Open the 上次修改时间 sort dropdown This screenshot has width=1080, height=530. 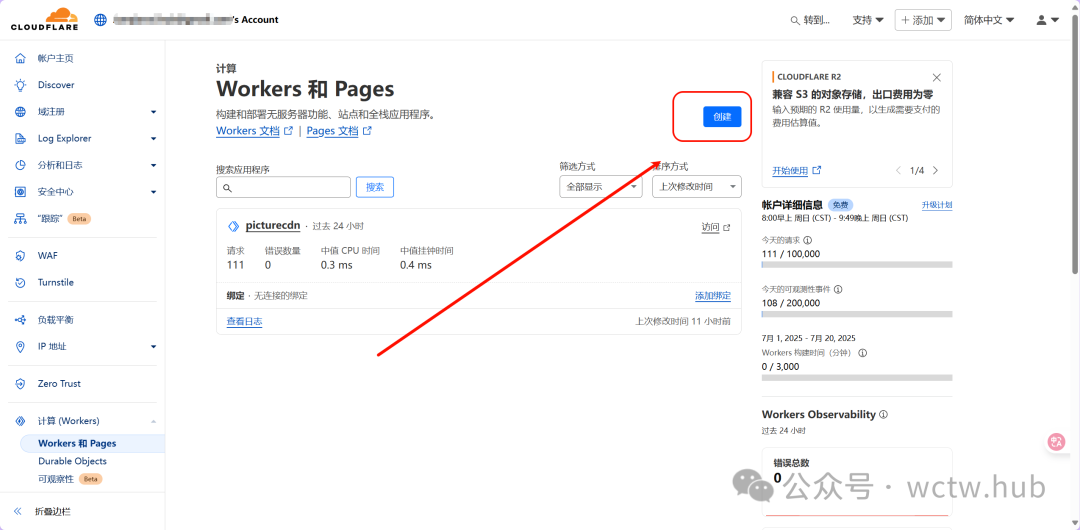[x=696, y=187]
